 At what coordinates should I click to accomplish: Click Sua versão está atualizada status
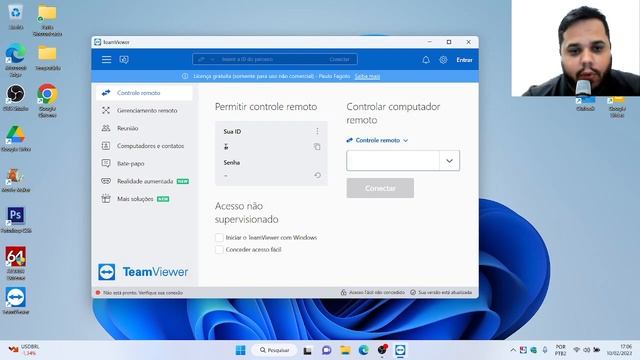[x=441, y=293]
